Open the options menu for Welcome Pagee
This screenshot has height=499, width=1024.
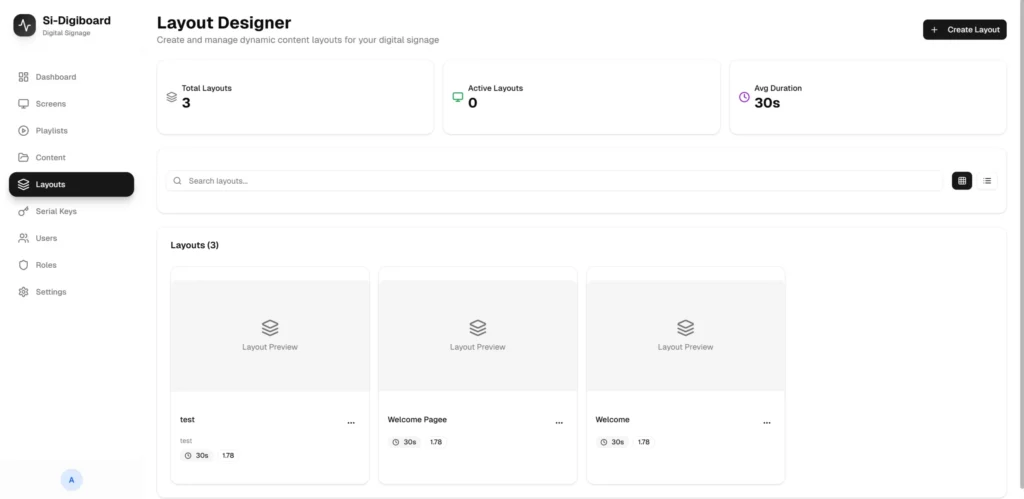[559, 423]
